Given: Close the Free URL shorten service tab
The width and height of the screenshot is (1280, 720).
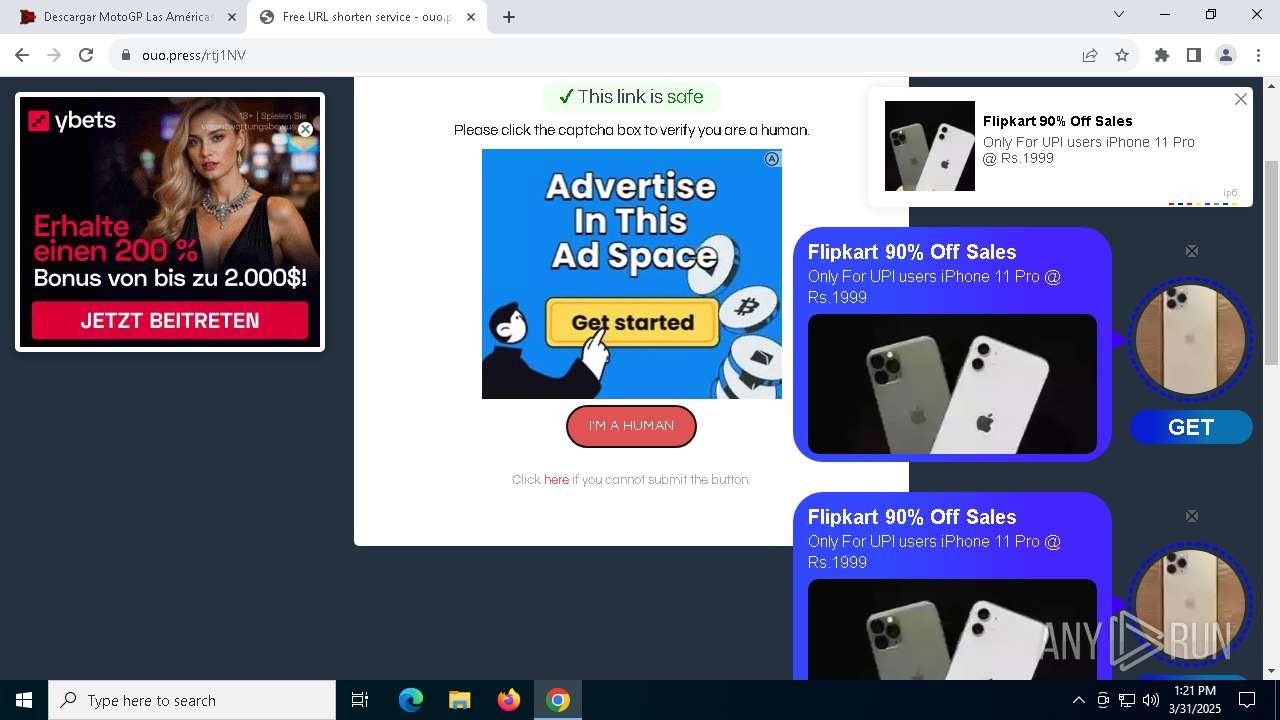Looking at the screenshot, I should coord(471,17).
